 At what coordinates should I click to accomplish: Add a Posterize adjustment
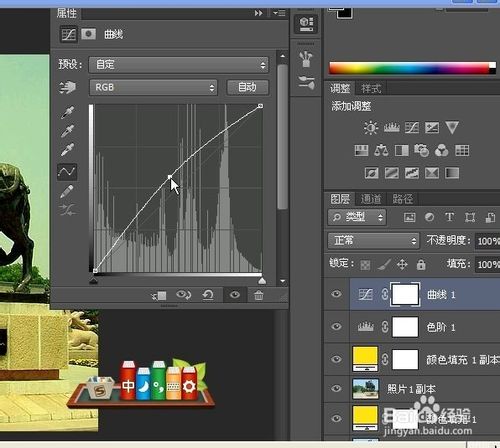tap(391, 173)
